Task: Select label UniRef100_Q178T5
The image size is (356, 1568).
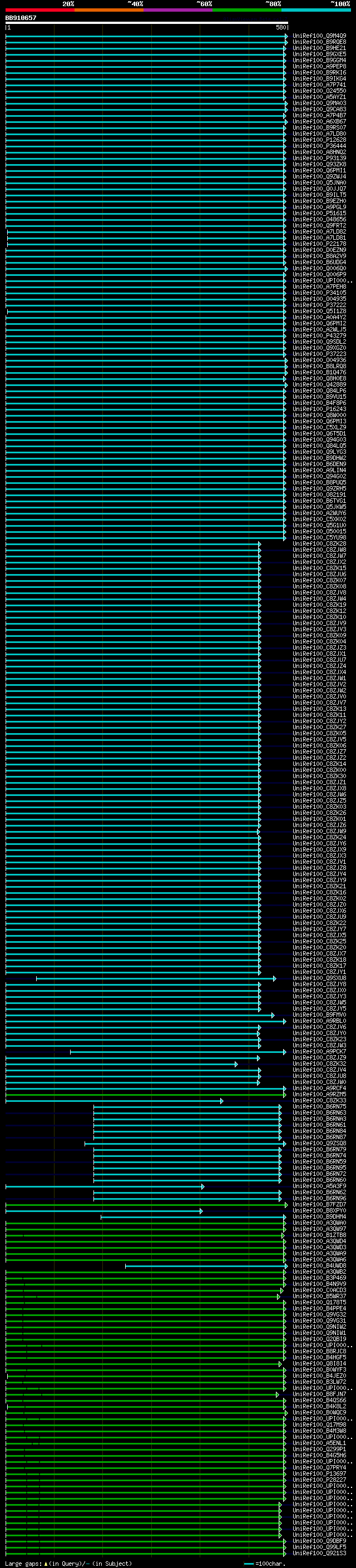Action: (319, 1303)
